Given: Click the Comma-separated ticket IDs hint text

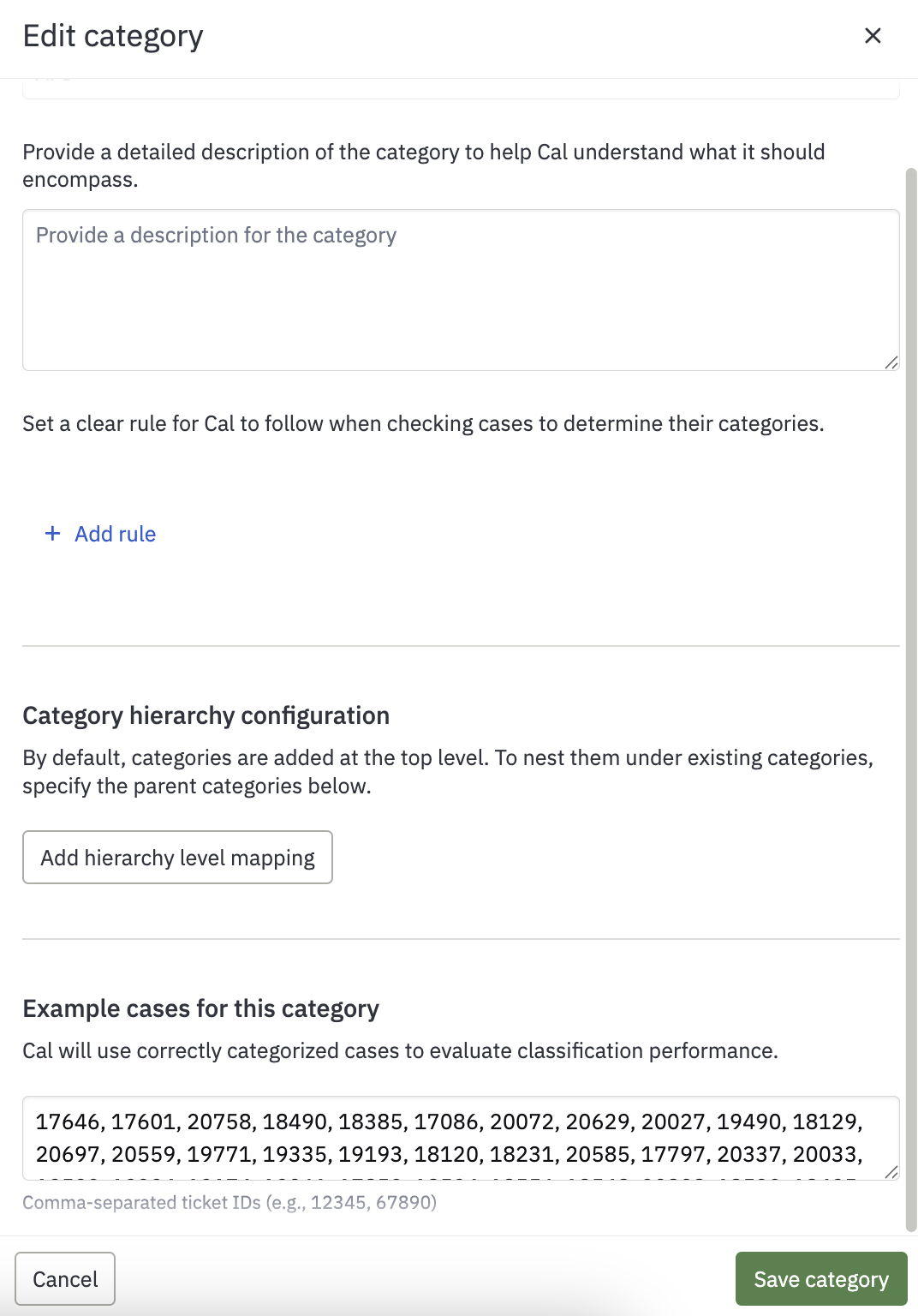Looking at the screenshot, I should (x=229, y=1203).
